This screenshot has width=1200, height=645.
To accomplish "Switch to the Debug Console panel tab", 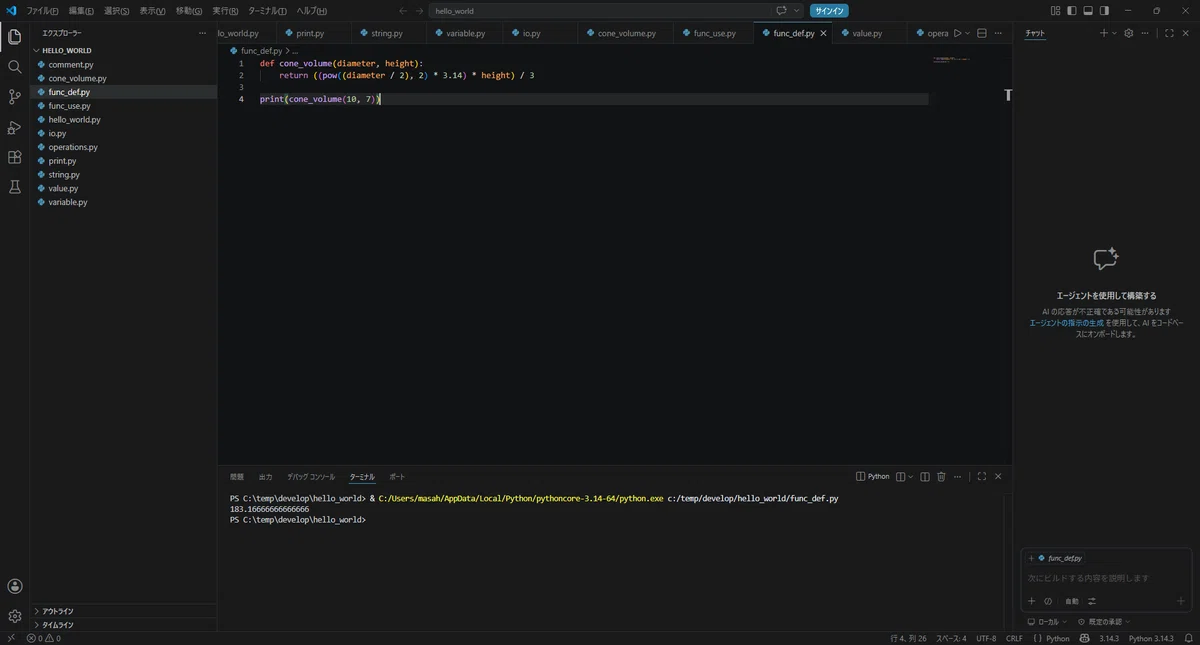I will click(311, 477).
